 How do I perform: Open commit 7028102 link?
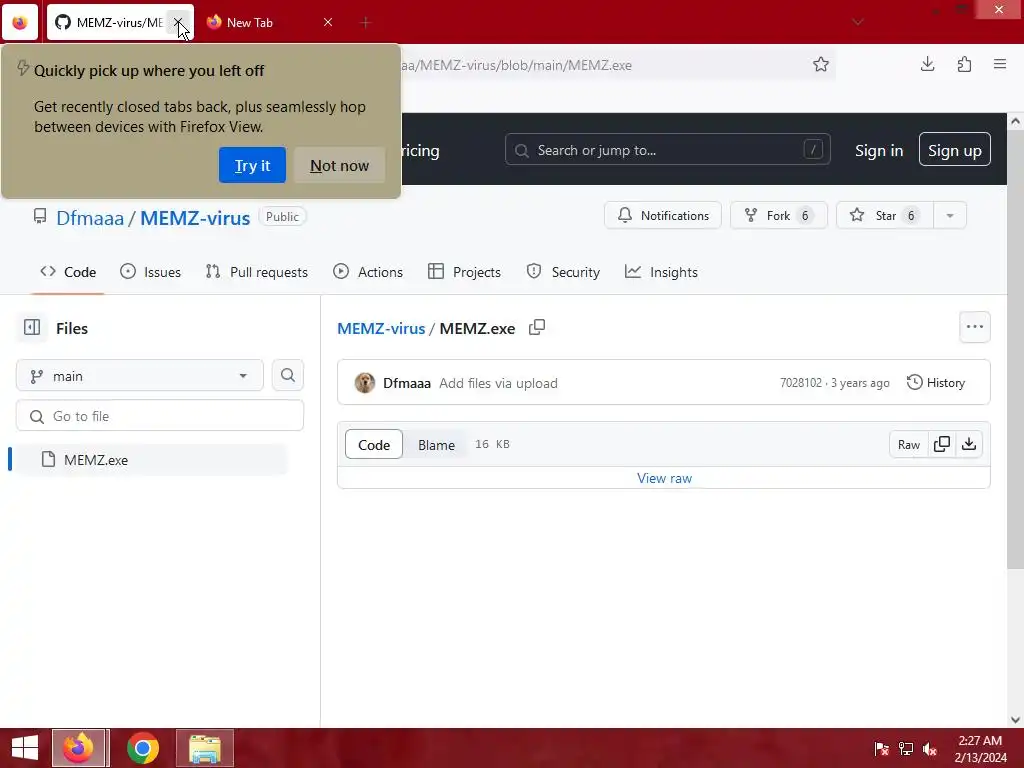(x=801, y=383)
